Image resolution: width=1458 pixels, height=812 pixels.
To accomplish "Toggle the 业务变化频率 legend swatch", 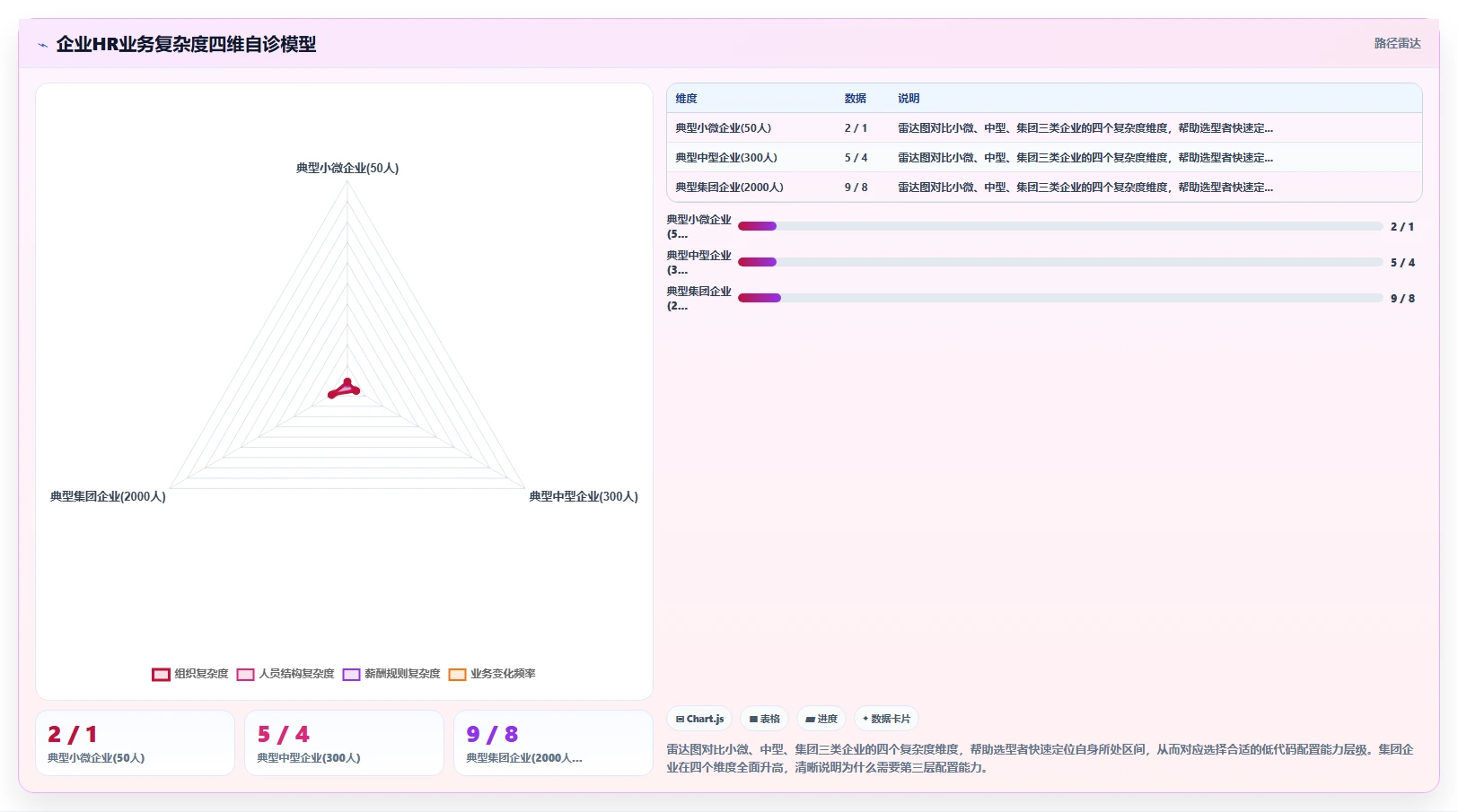I will coord(457,675).
